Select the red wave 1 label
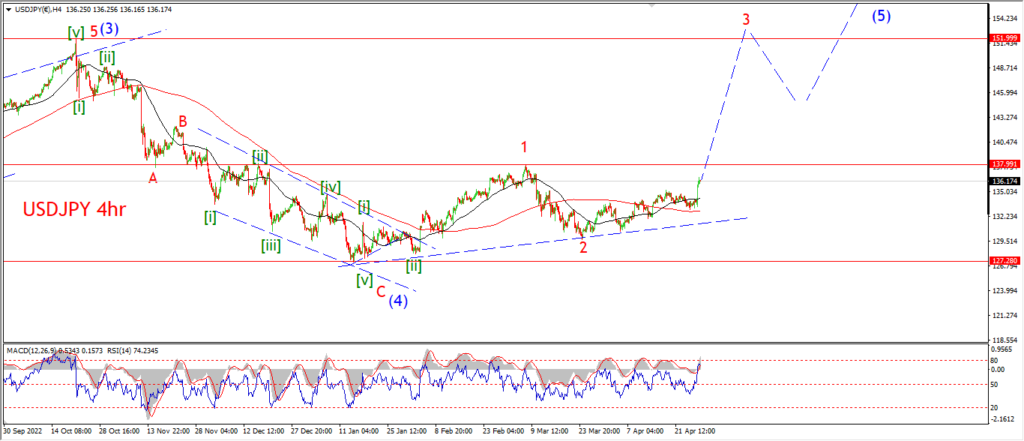Viewport: 1024px width, 441px height. pyautogui.click(x=524, y=149)
